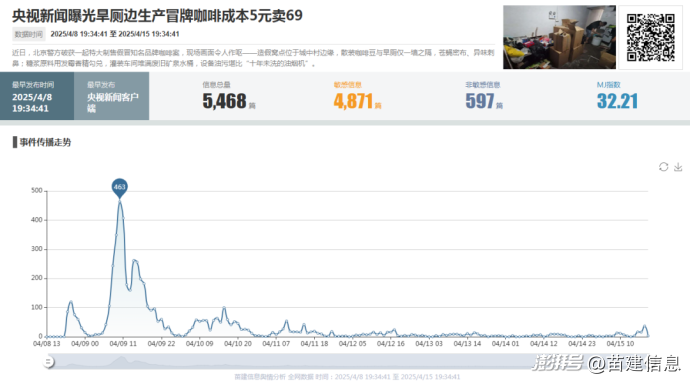Select the 非敏感信息 597 statistic

484,96
